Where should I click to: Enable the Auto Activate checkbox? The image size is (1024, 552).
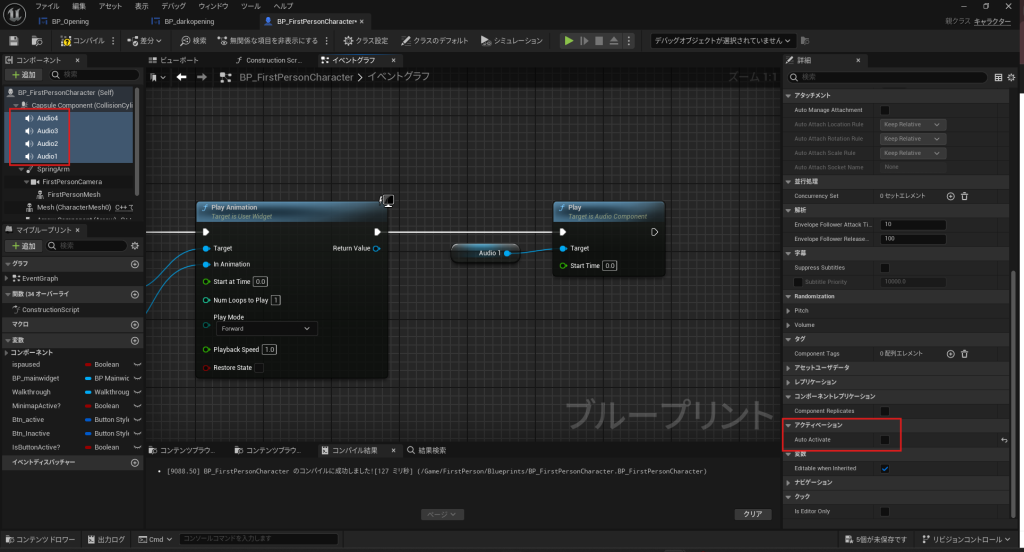click(884, 440)
